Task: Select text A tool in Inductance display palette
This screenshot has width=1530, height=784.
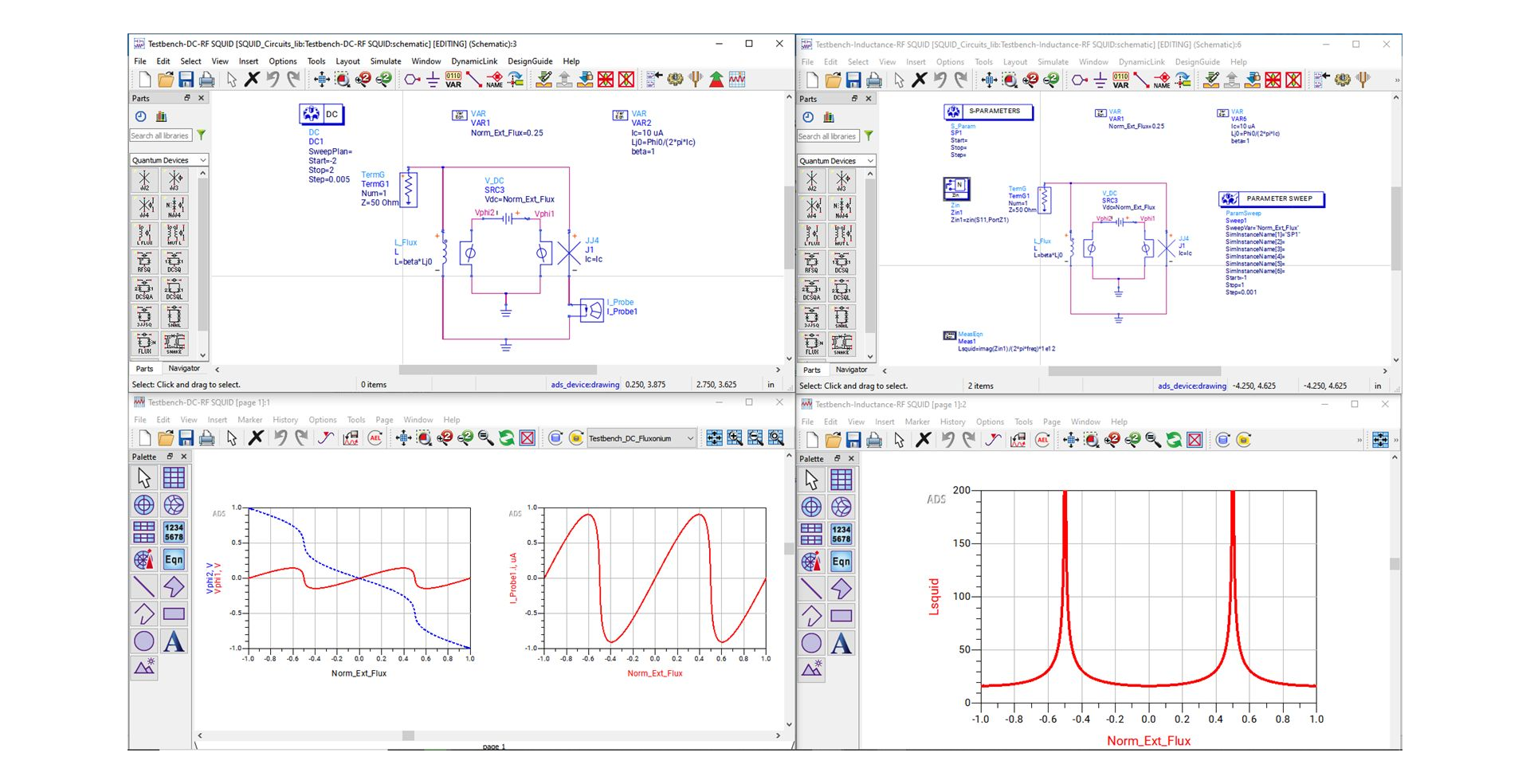Action: click(841, 643)
